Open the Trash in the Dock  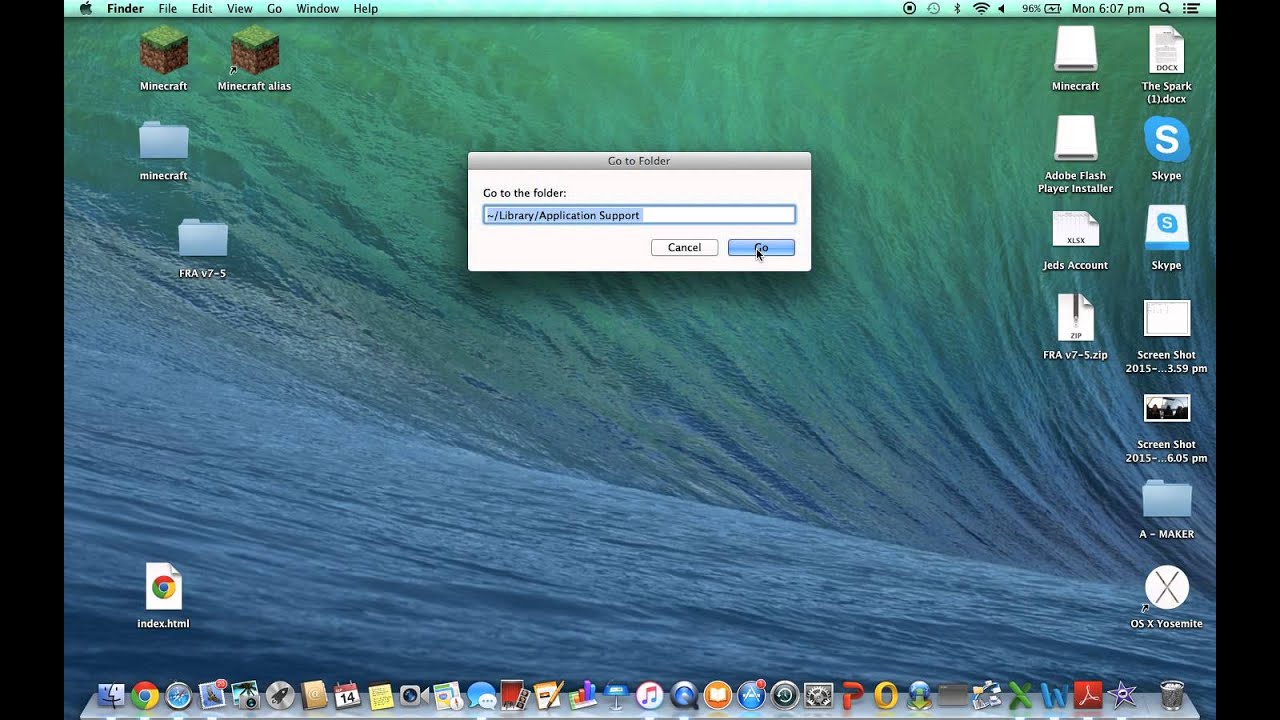pos(1173,695)
